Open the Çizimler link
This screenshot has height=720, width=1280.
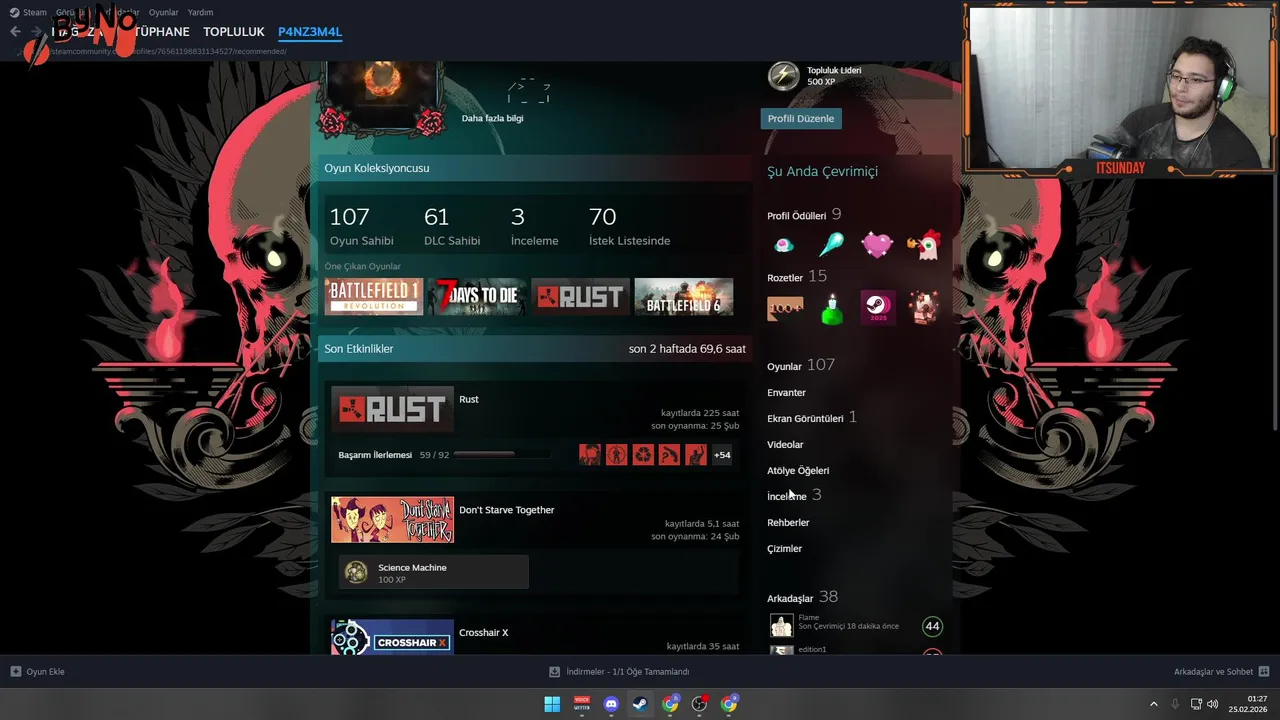(x=784, y=549)
